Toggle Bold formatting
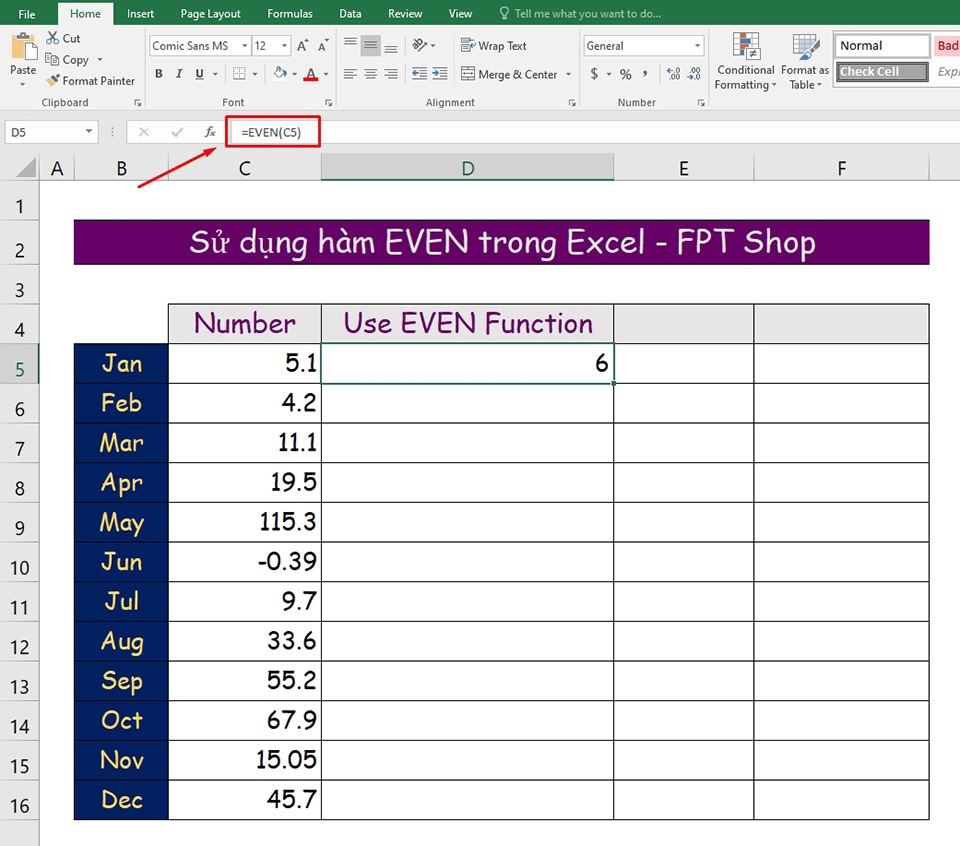Image resolution: width=960 pixels, height=846 pixels. click(159, 74)
